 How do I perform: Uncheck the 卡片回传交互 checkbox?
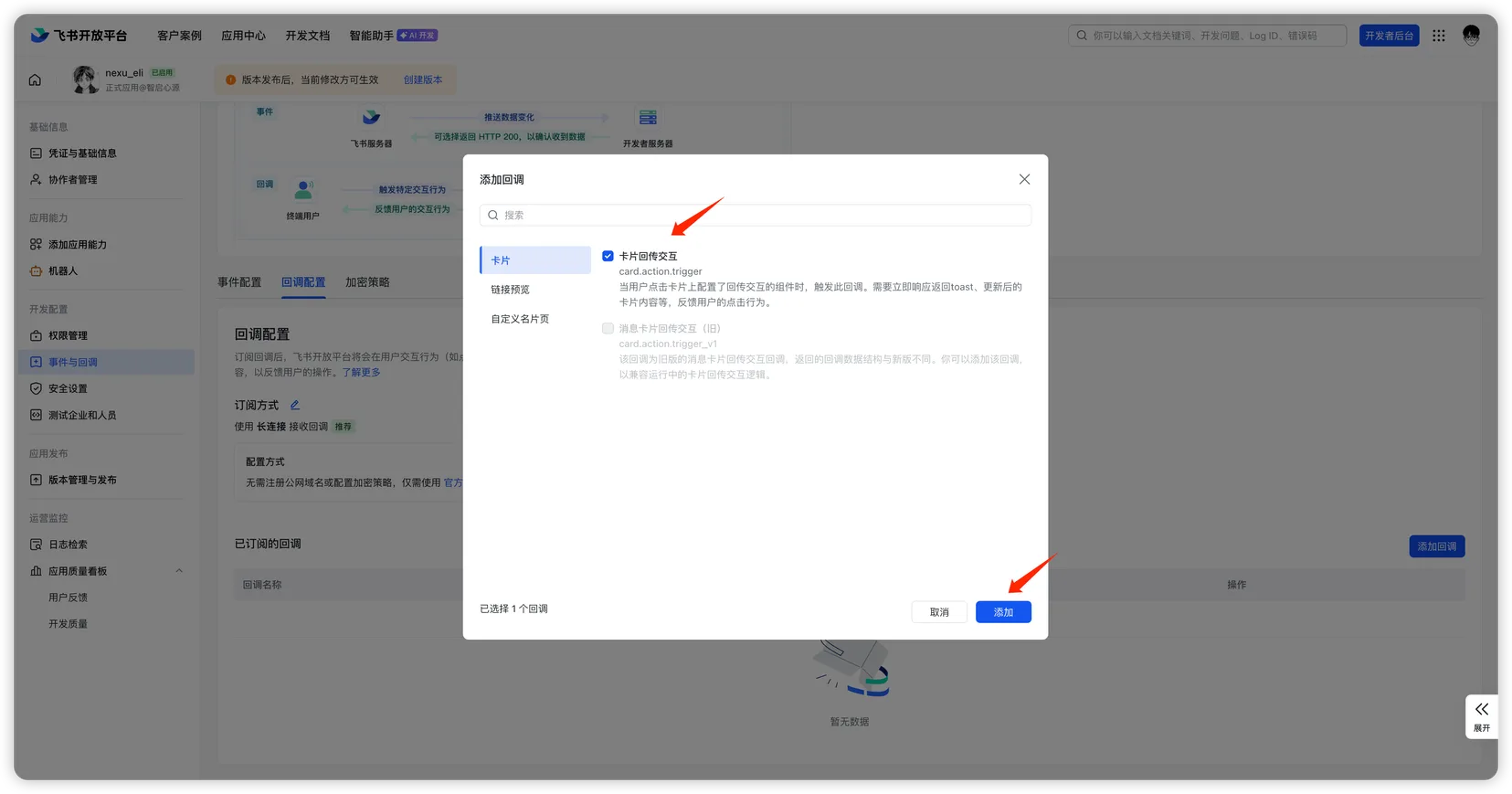(x=608, y=256)
